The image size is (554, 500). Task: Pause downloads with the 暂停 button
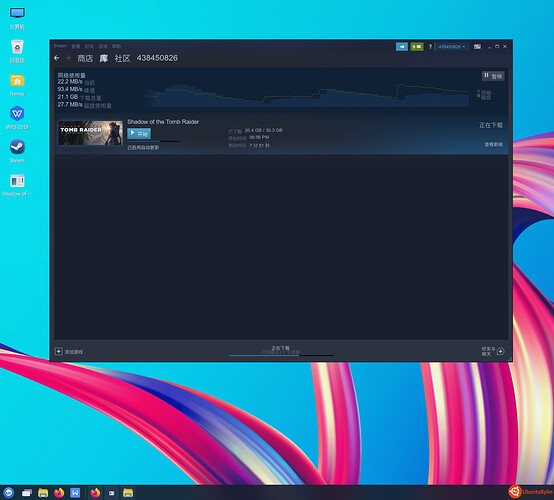tap(493, 76)
